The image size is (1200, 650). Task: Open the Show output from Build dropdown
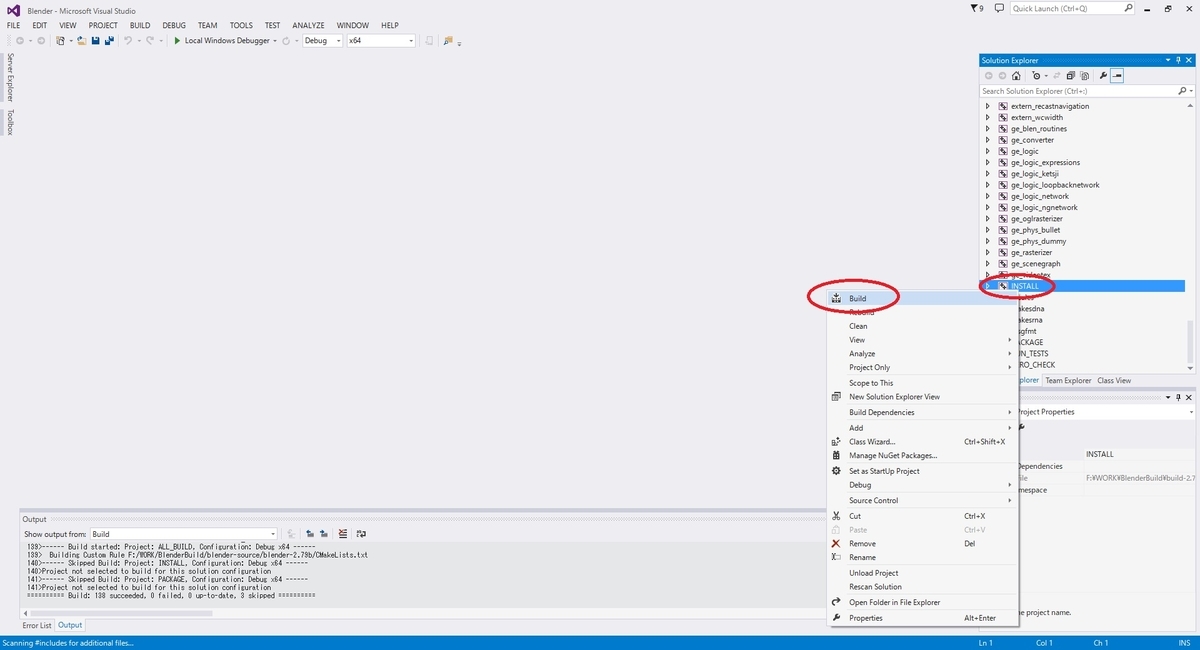coord(183,534)
